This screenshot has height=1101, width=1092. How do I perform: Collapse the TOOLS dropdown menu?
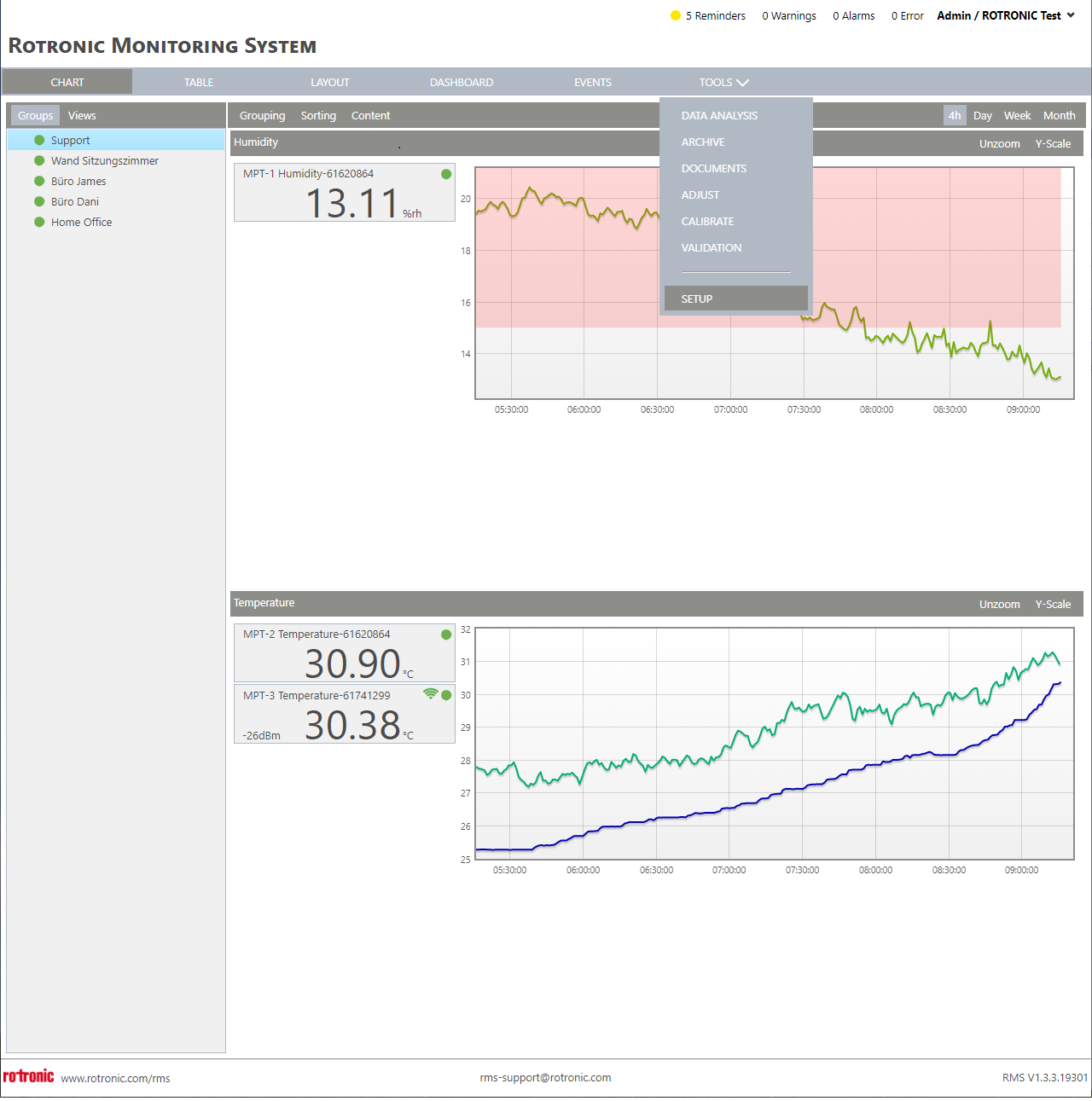723,83
